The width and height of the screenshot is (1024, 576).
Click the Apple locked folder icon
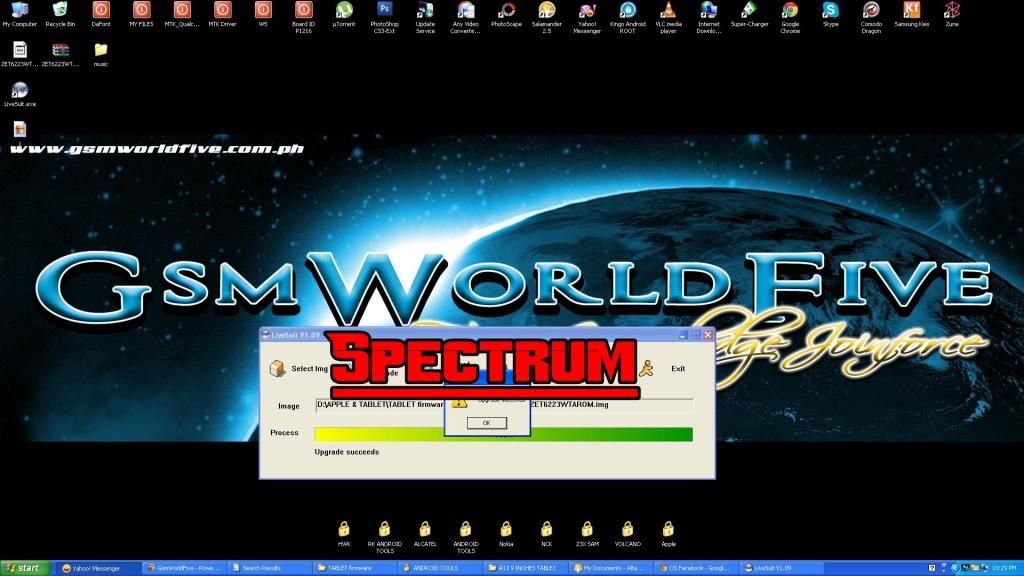(x=668, y=534)
